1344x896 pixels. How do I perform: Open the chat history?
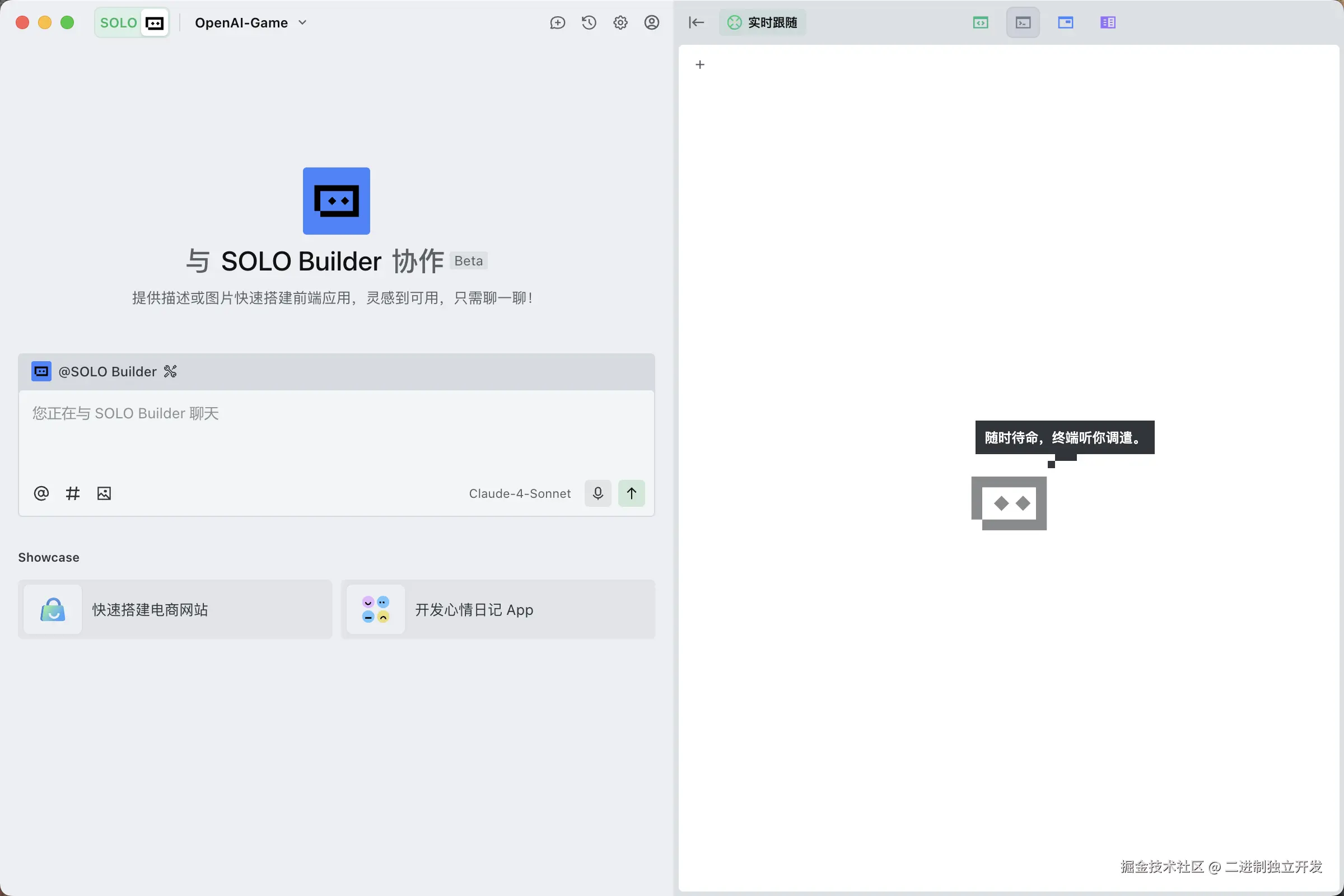(589, 23)
